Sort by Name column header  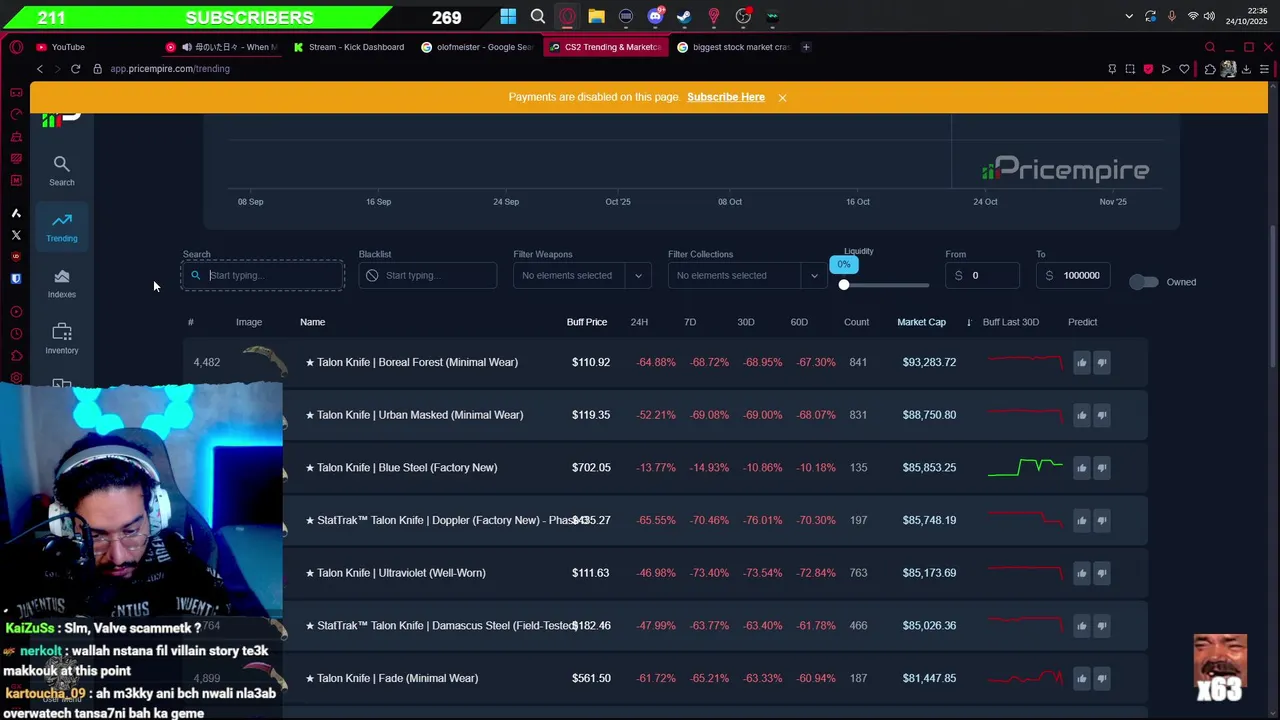[x=312, y=322]
